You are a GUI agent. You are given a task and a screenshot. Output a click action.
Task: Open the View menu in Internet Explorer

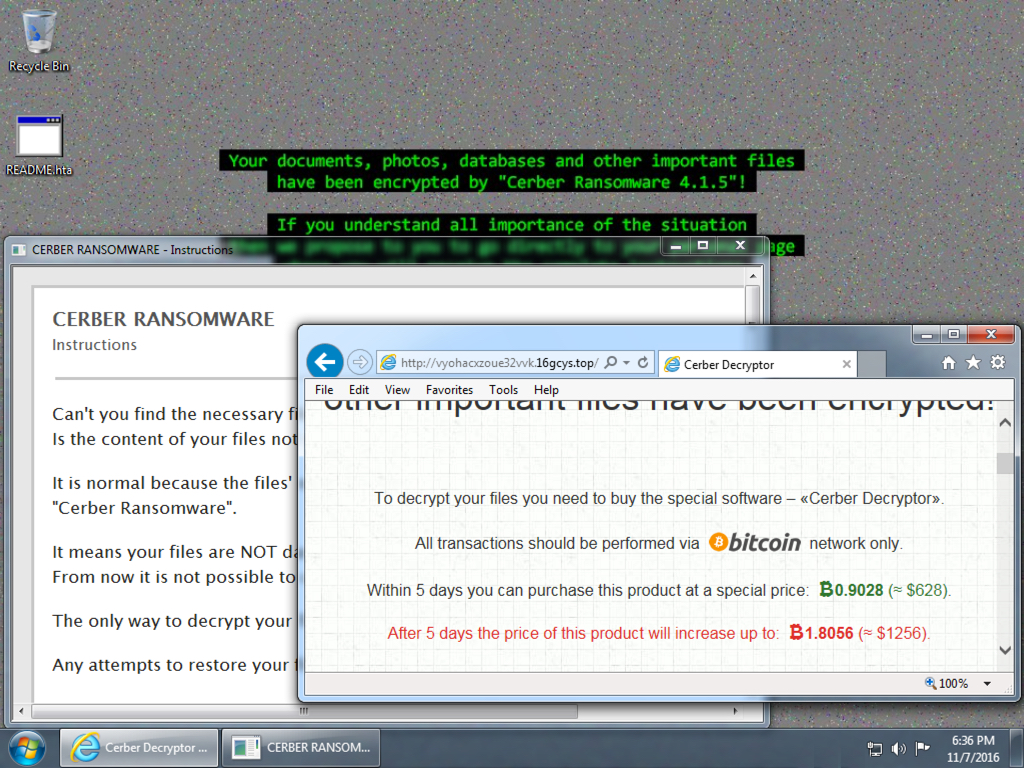(x=397, y=390)
